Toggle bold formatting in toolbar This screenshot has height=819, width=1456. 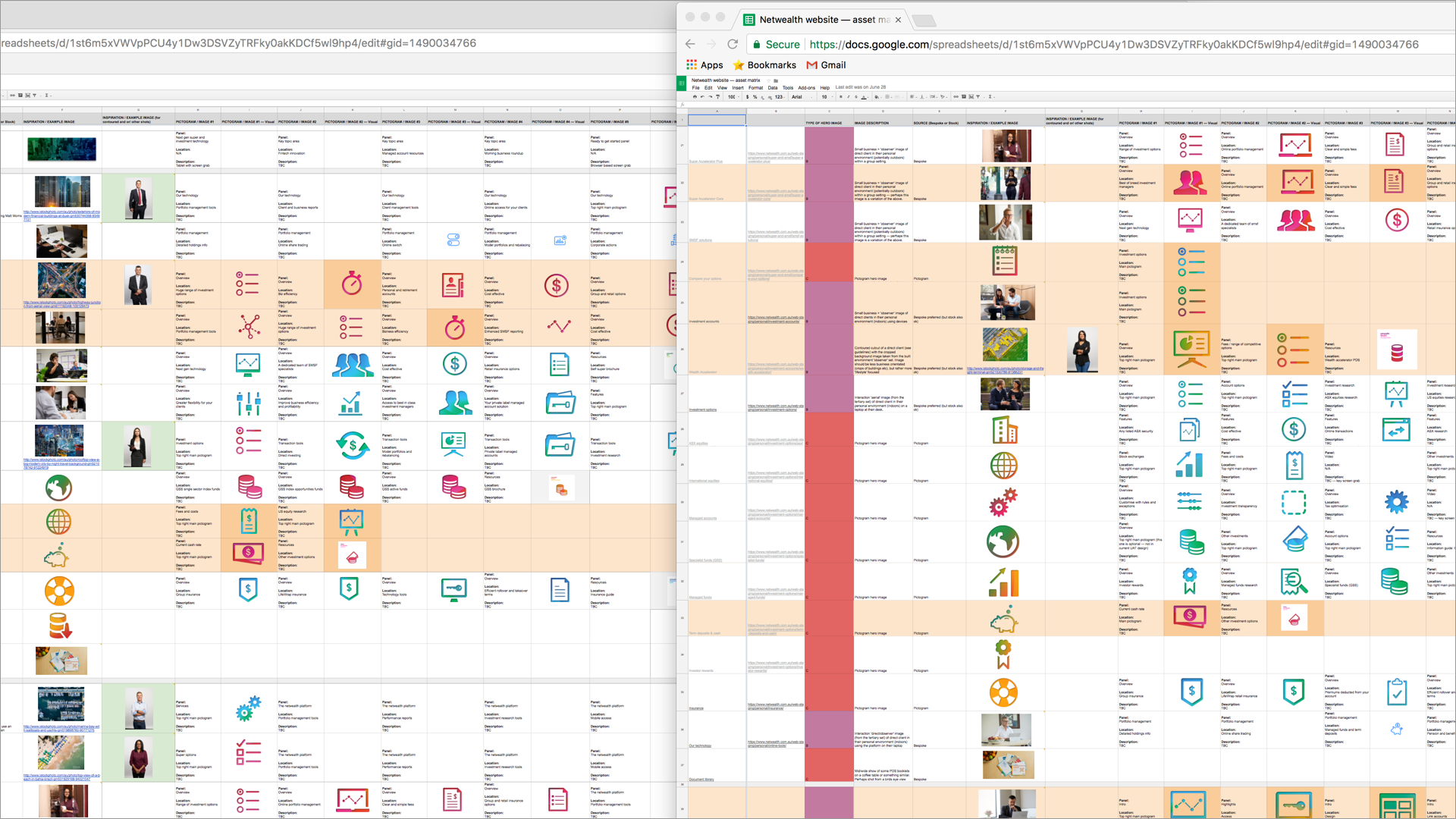pos(840,96)
